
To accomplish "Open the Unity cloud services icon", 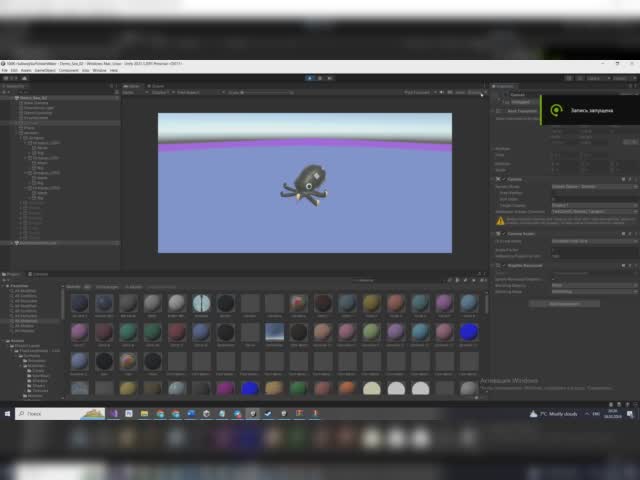I will [x=24, y=78].
